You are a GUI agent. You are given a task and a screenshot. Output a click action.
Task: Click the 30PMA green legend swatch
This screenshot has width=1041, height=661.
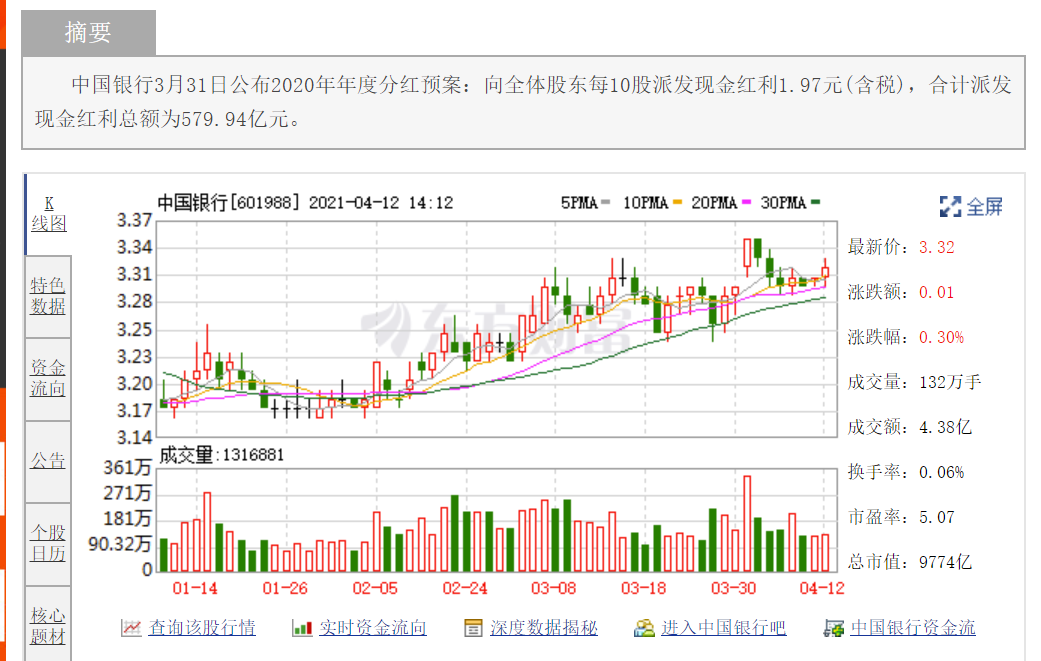coord(815,202)
